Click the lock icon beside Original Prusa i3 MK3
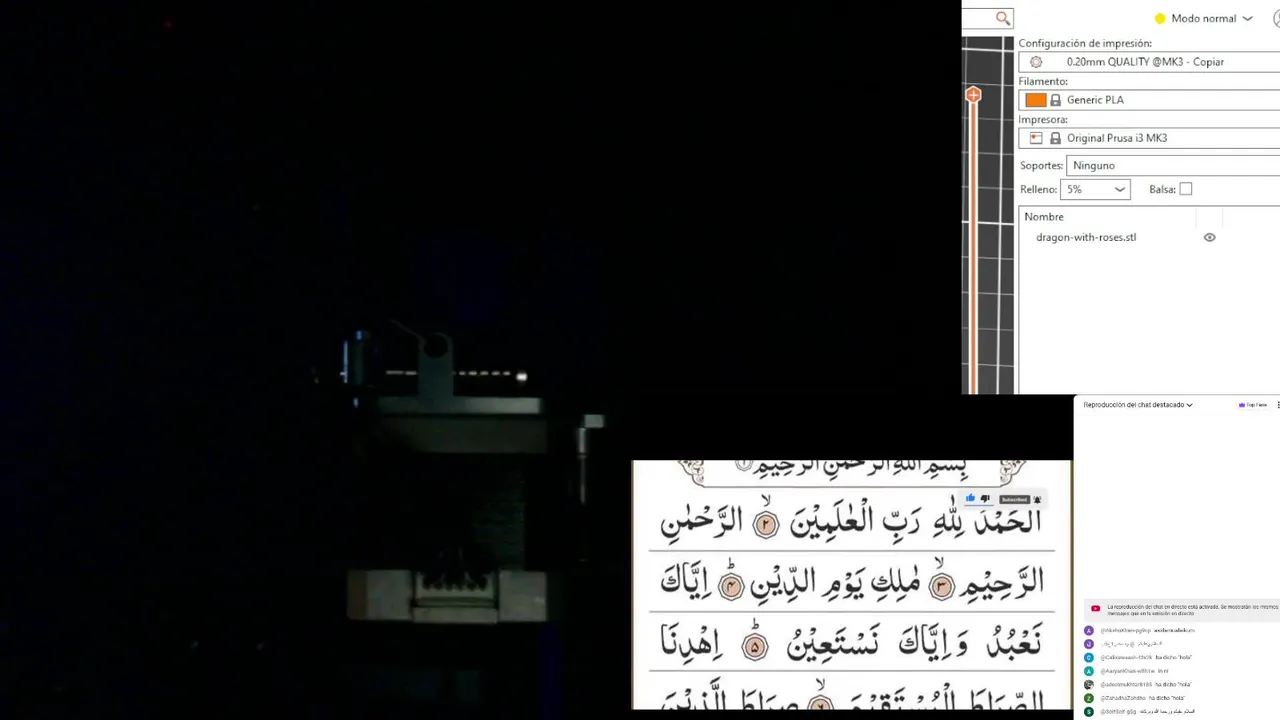This screenshot has height=720, width=1280. 1055,138
